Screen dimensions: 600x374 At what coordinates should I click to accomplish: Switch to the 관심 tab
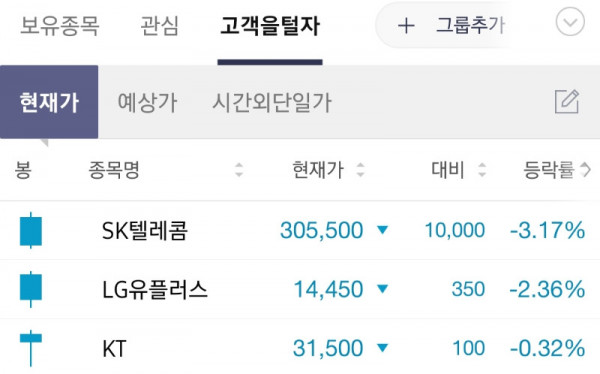click(160, 26)
